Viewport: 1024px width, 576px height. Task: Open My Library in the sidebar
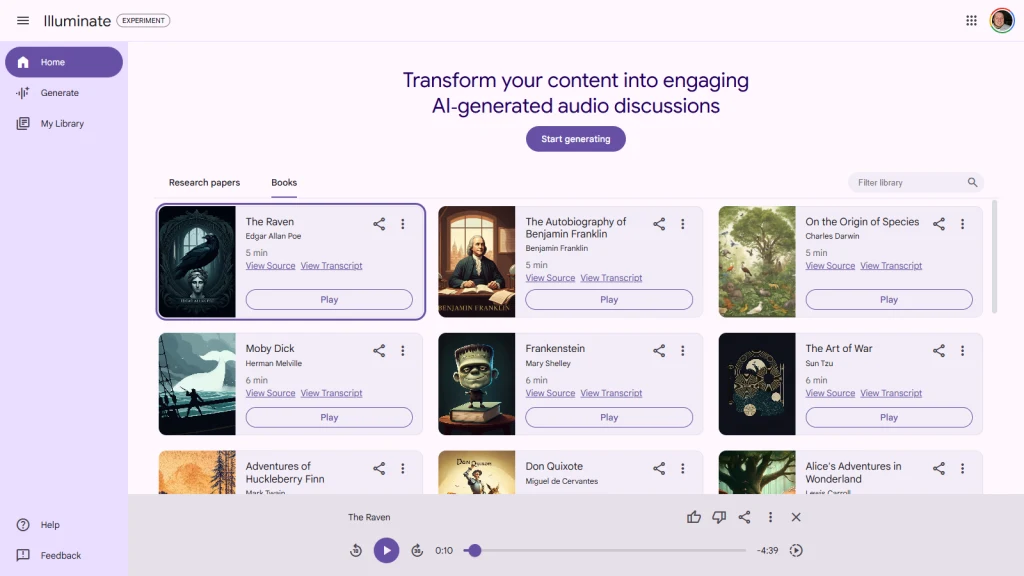click(62, 124)
